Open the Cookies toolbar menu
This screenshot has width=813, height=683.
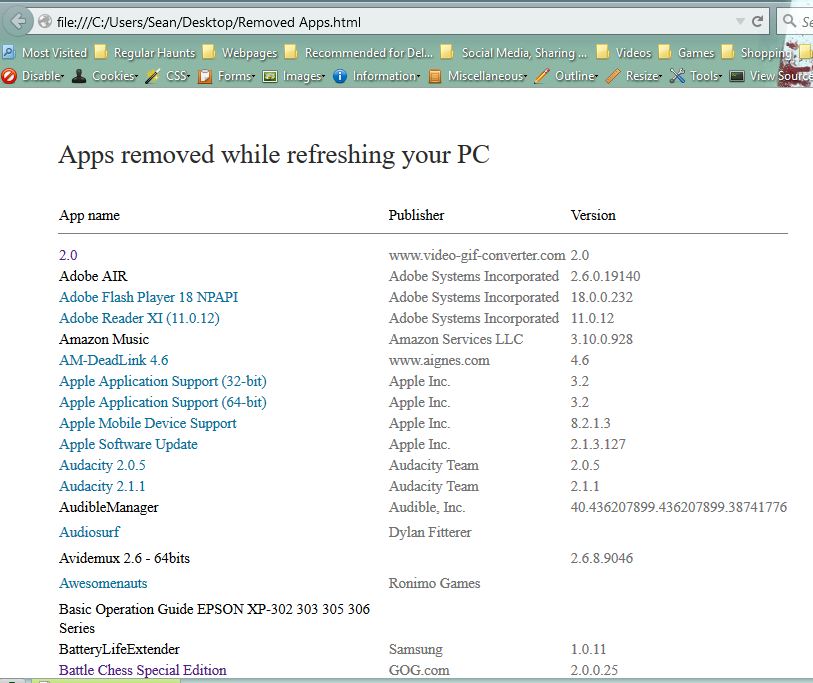(x=115, y=76)
